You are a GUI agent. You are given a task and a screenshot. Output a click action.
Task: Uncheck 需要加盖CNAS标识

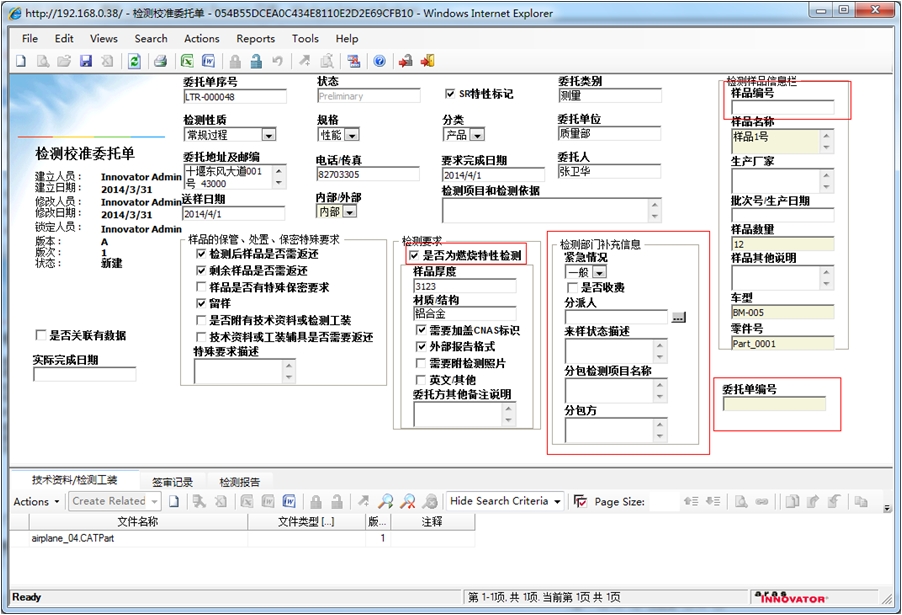421,330
